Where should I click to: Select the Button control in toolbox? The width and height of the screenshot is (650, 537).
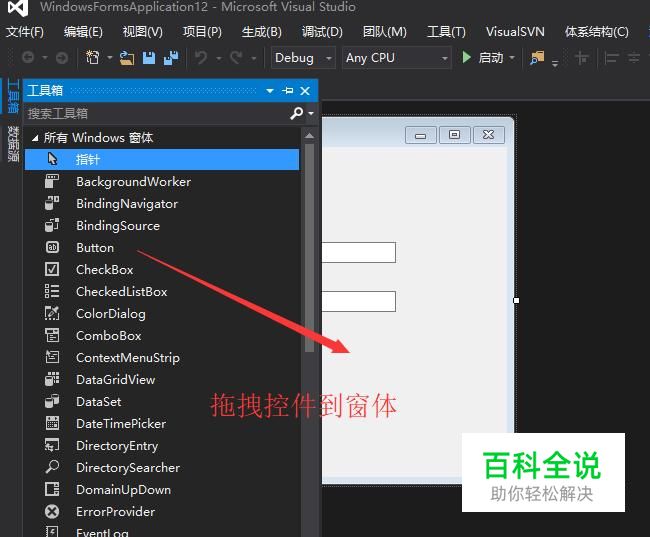click(162, 248)
